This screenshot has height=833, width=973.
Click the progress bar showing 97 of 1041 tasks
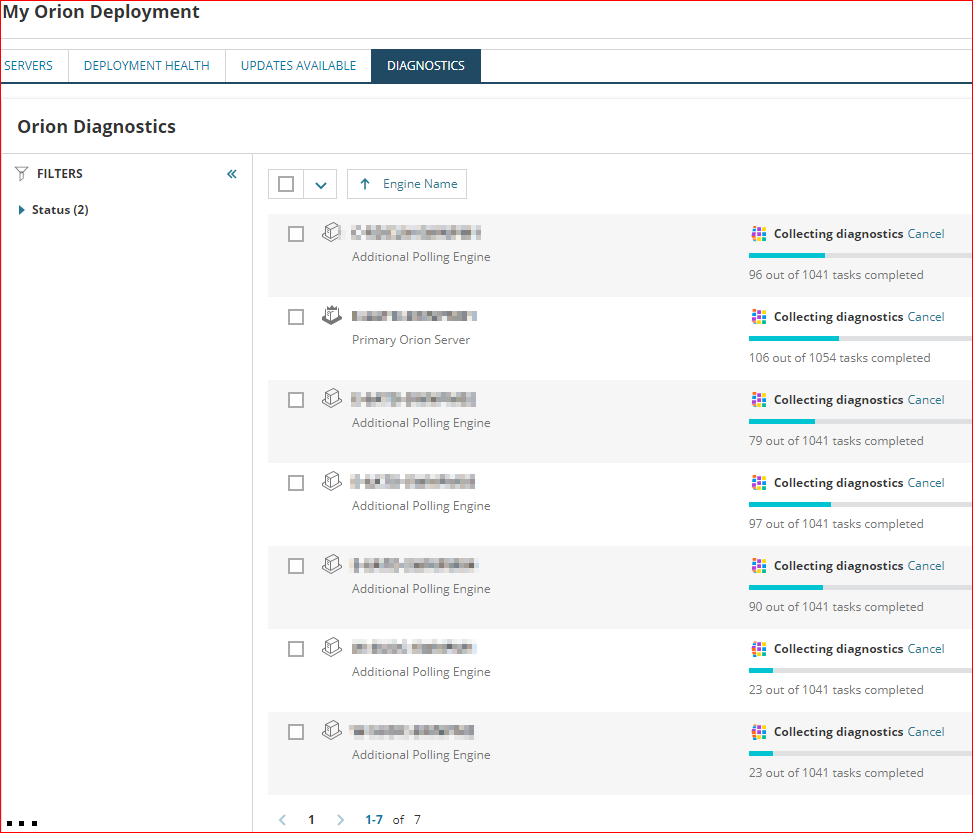(x=861, y=505)
